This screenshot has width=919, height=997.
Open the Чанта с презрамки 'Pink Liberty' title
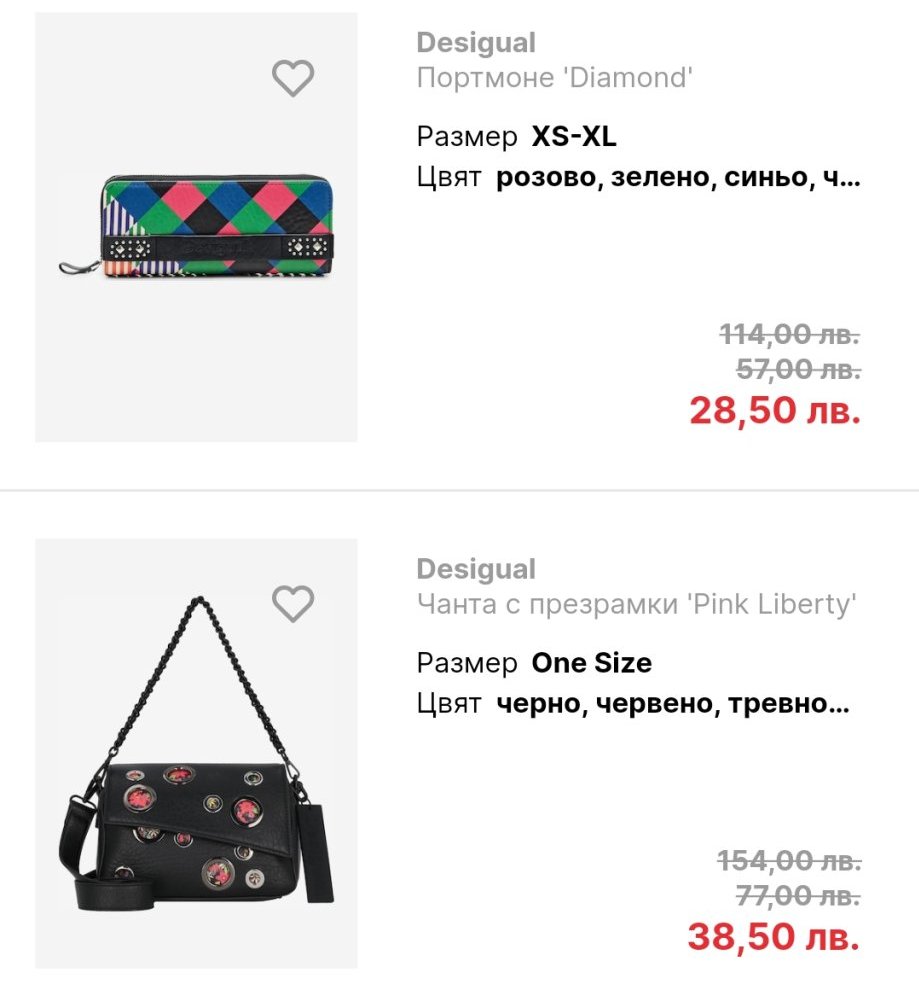click(636, 604)
